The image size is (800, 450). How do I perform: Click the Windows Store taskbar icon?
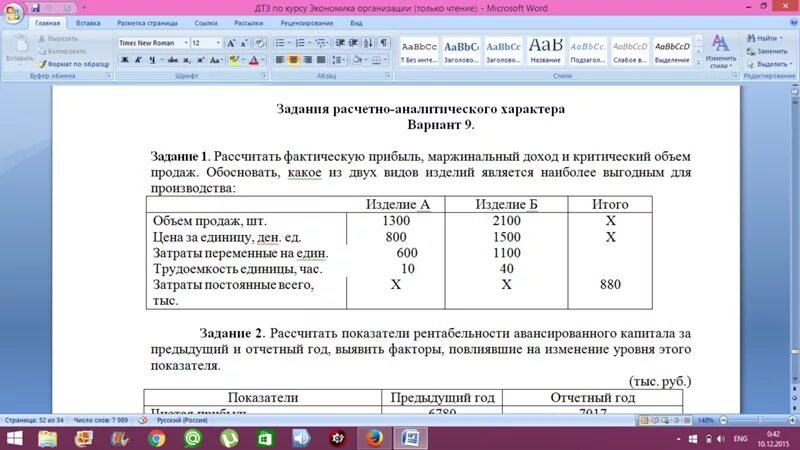point(265,438)
